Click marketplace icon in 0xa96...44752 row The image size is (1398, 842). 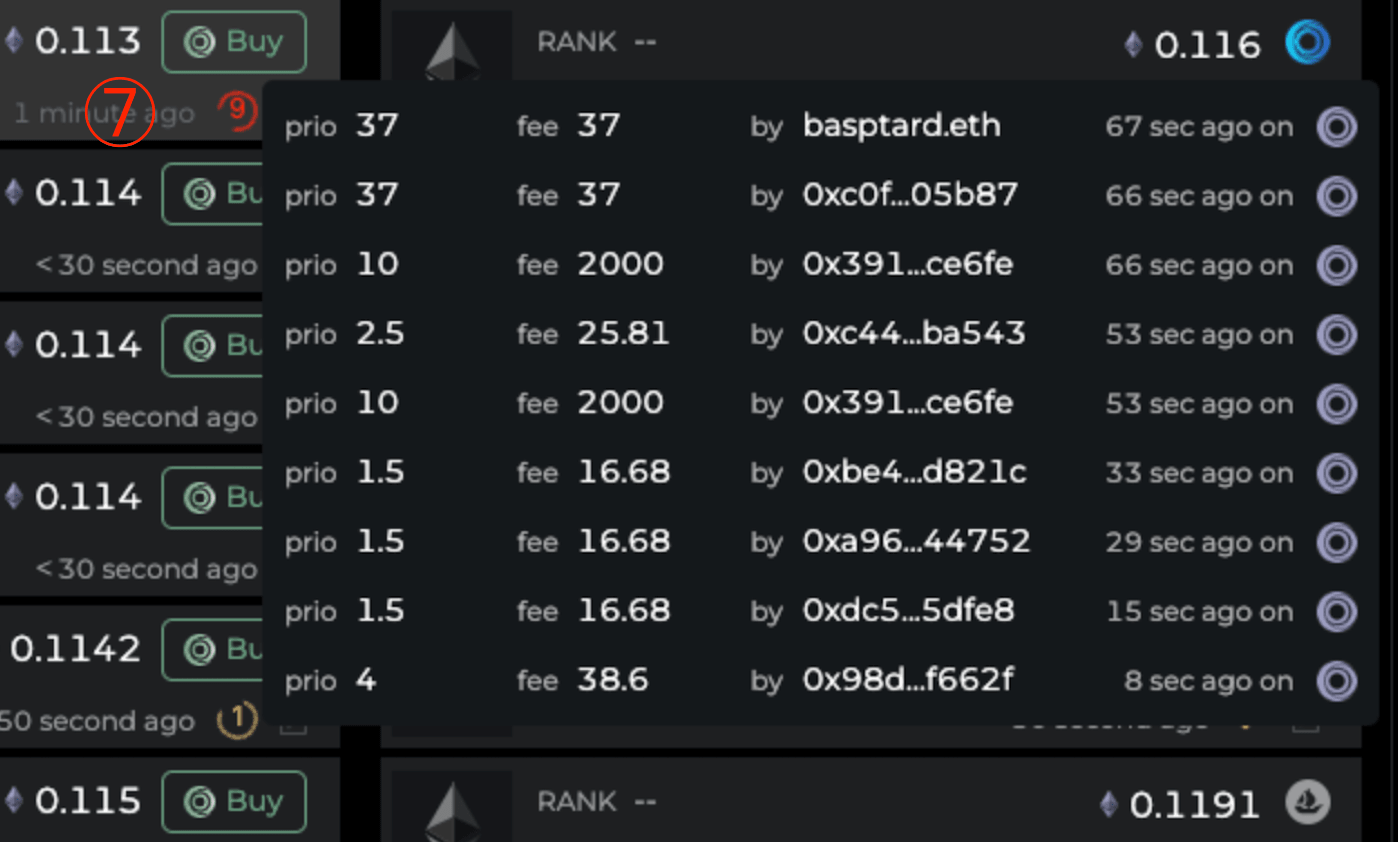tap(1336, 542)
